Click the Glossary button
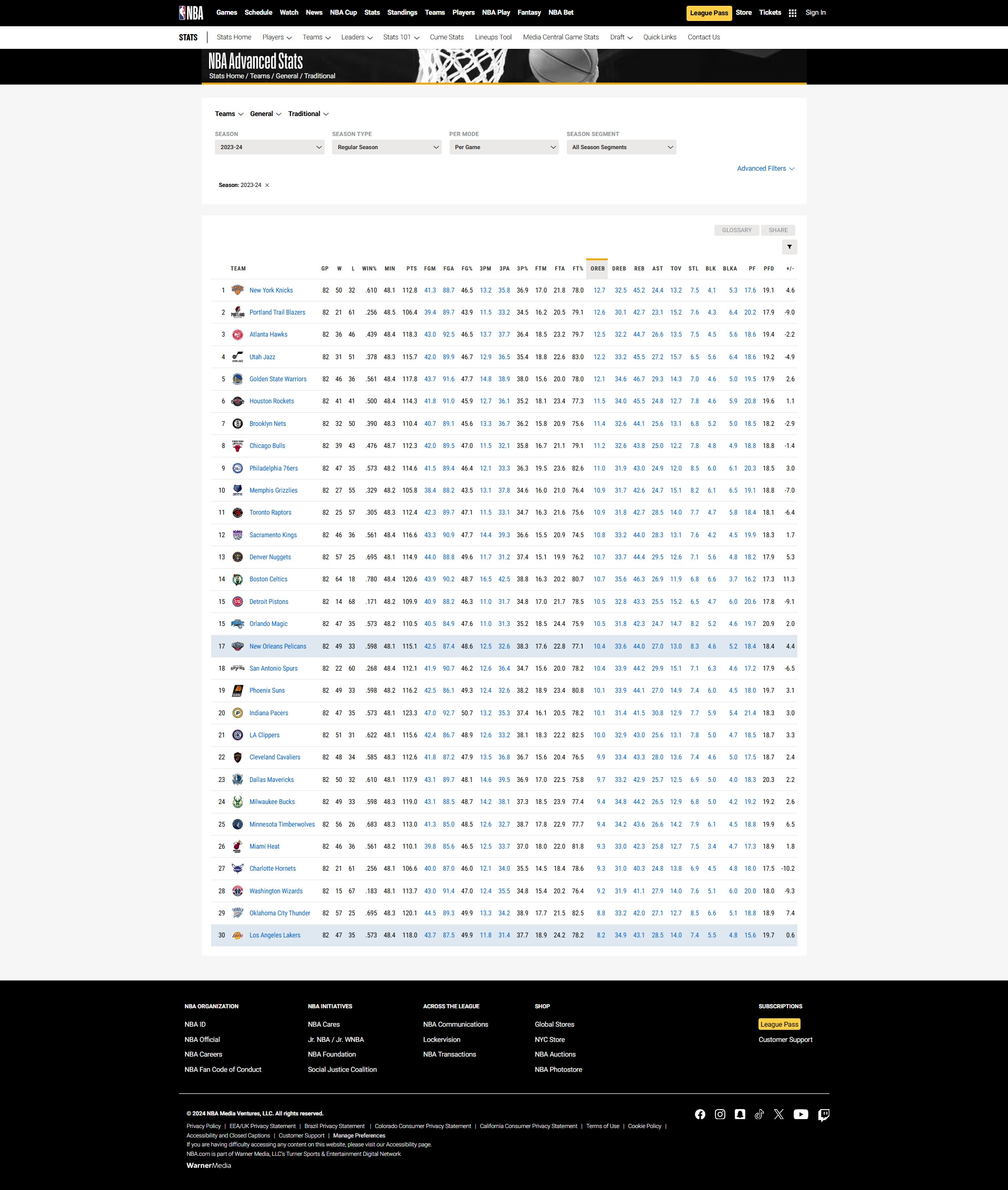1008x1190 pixels. [x=736, y=230]
